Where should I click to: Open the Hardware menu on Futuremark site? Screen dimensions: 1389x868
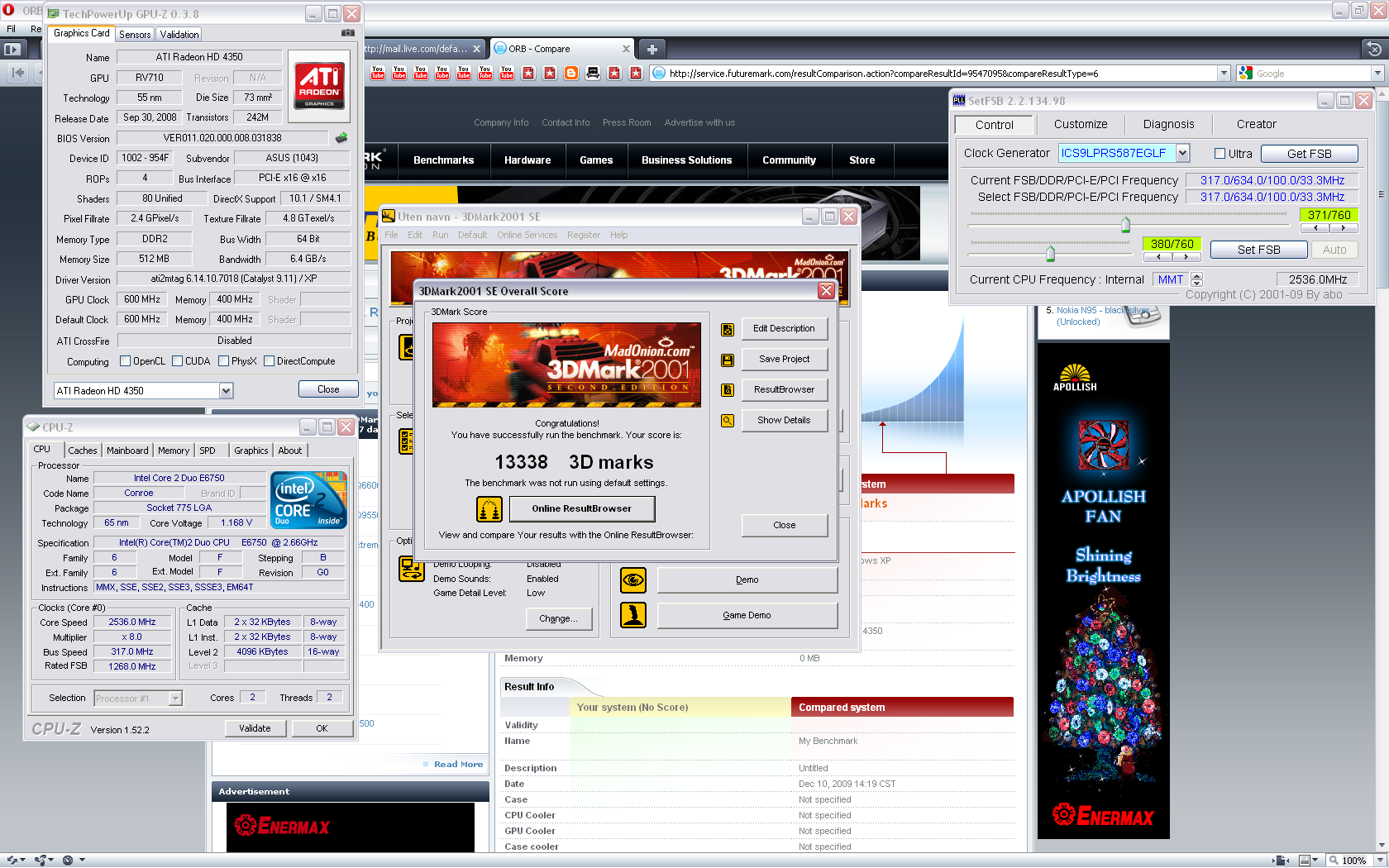tap(527, 160)
